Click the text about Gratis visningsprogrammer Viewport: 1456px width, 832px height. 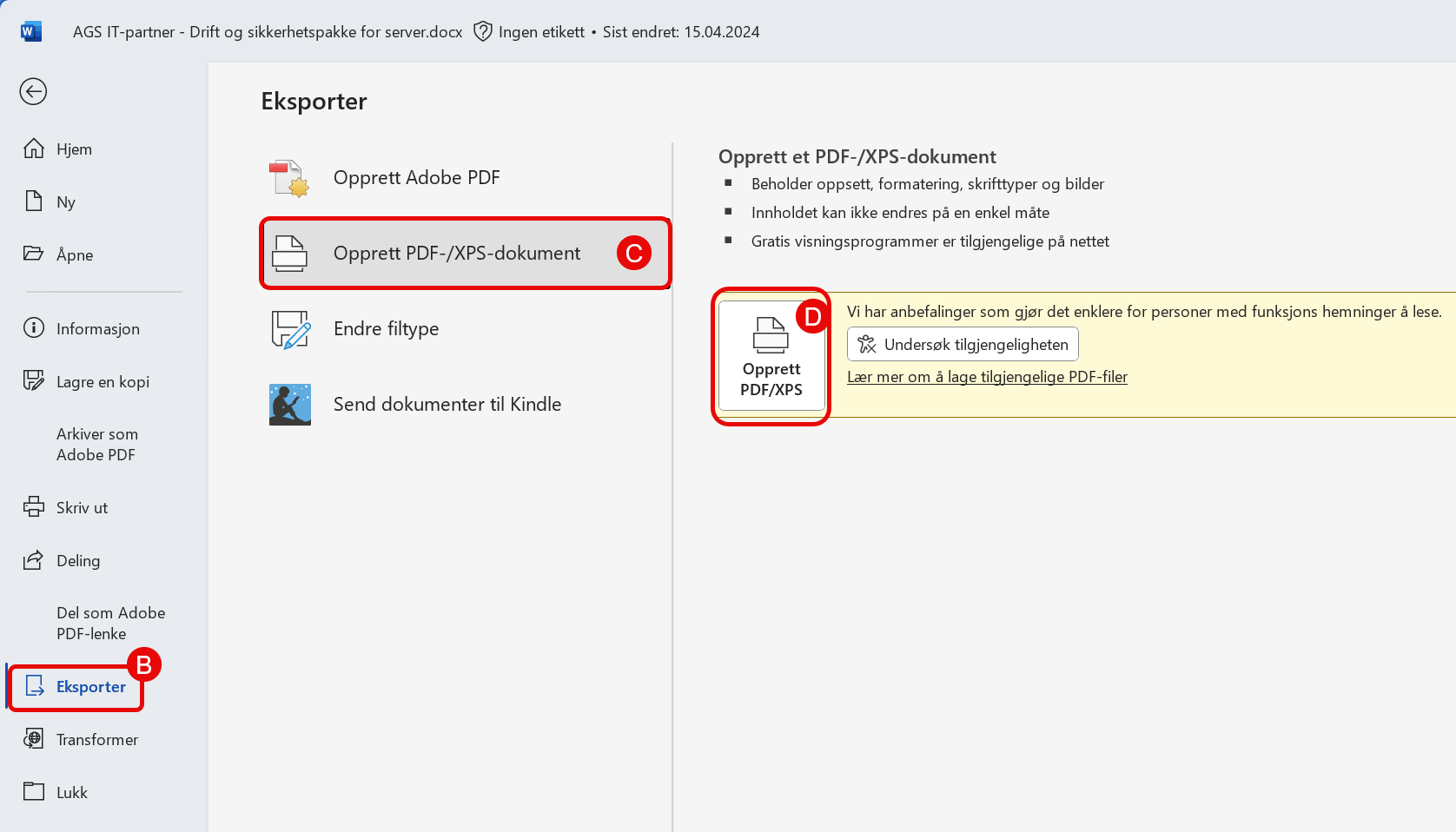[x=930, y=241]
